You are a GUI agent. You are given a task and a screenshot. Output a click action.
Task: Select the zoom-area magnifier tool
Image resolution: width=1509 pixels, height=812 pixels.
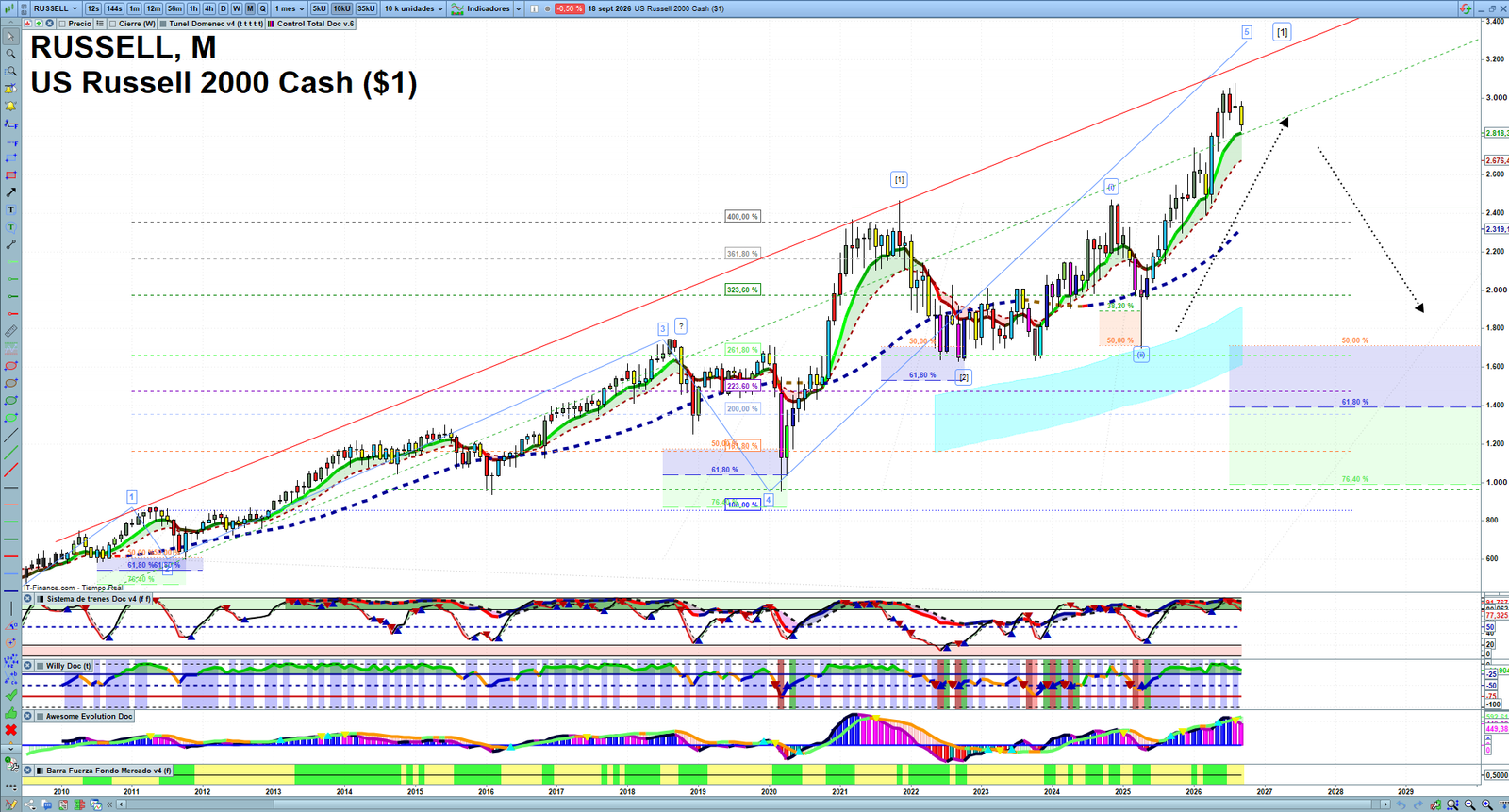[x=11, y=71]
